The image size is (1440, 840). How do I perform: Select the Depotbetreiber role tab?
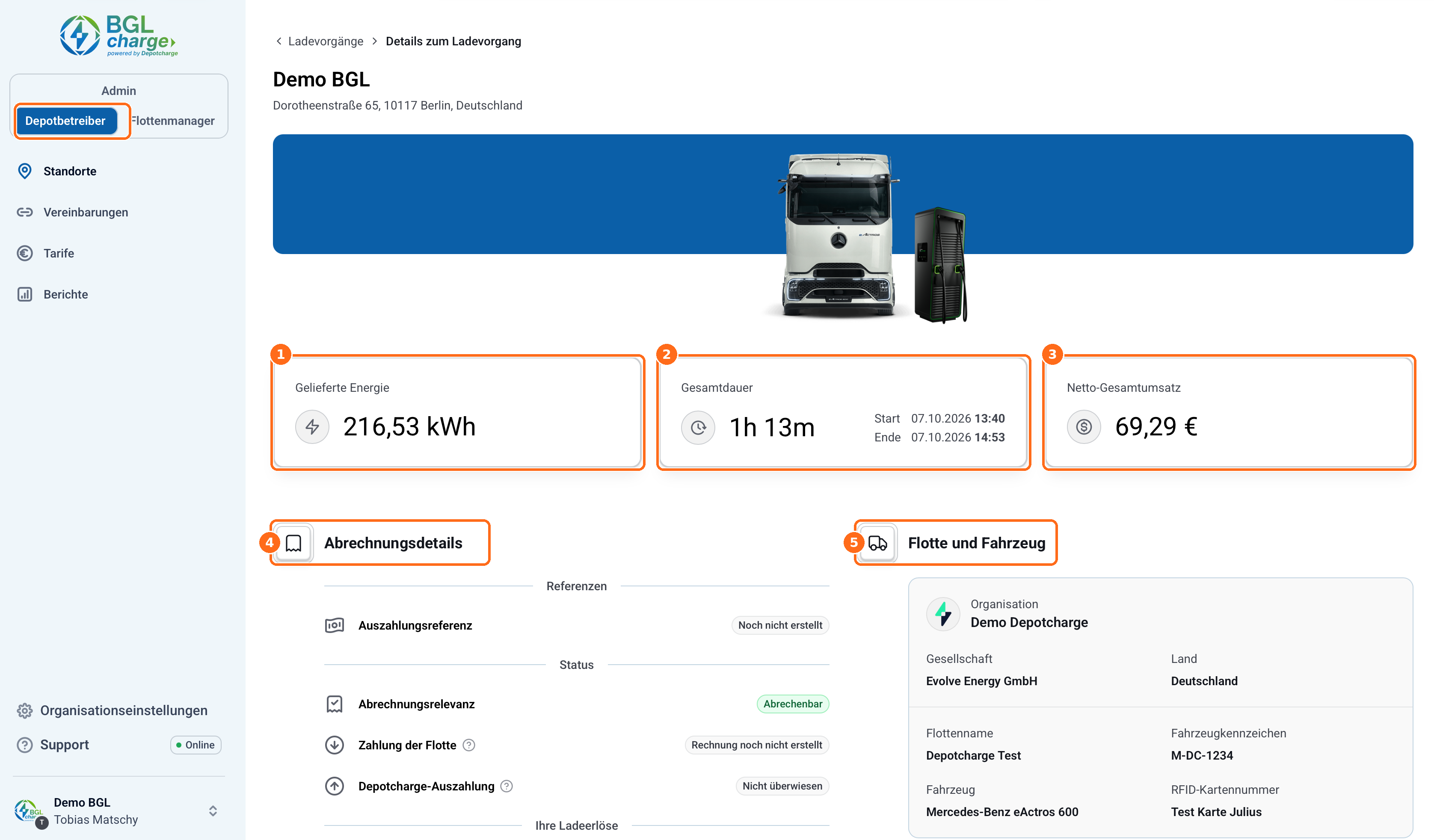point(65,121)
